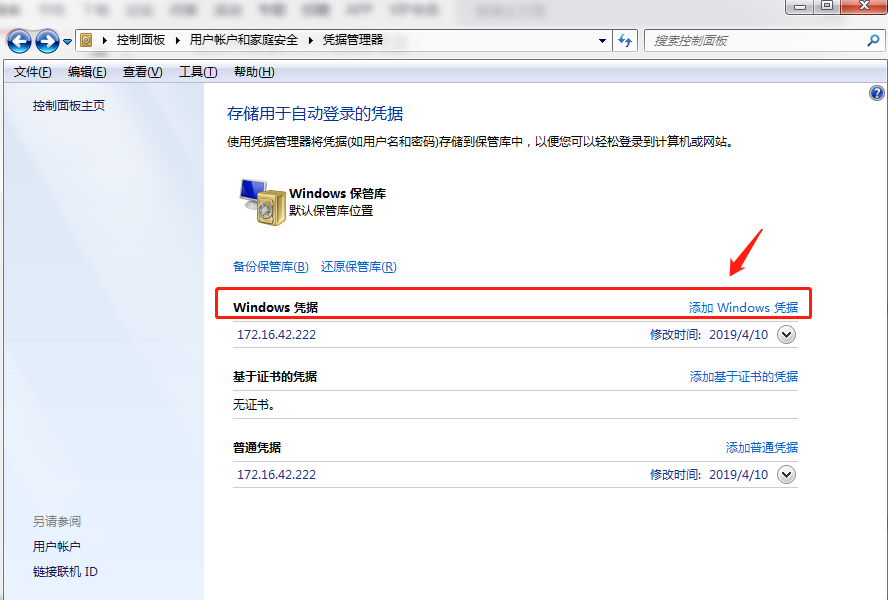Open 链接联机 ID in the sidebar
Viewport: 888px width, 600px height.
click(65, 572)
